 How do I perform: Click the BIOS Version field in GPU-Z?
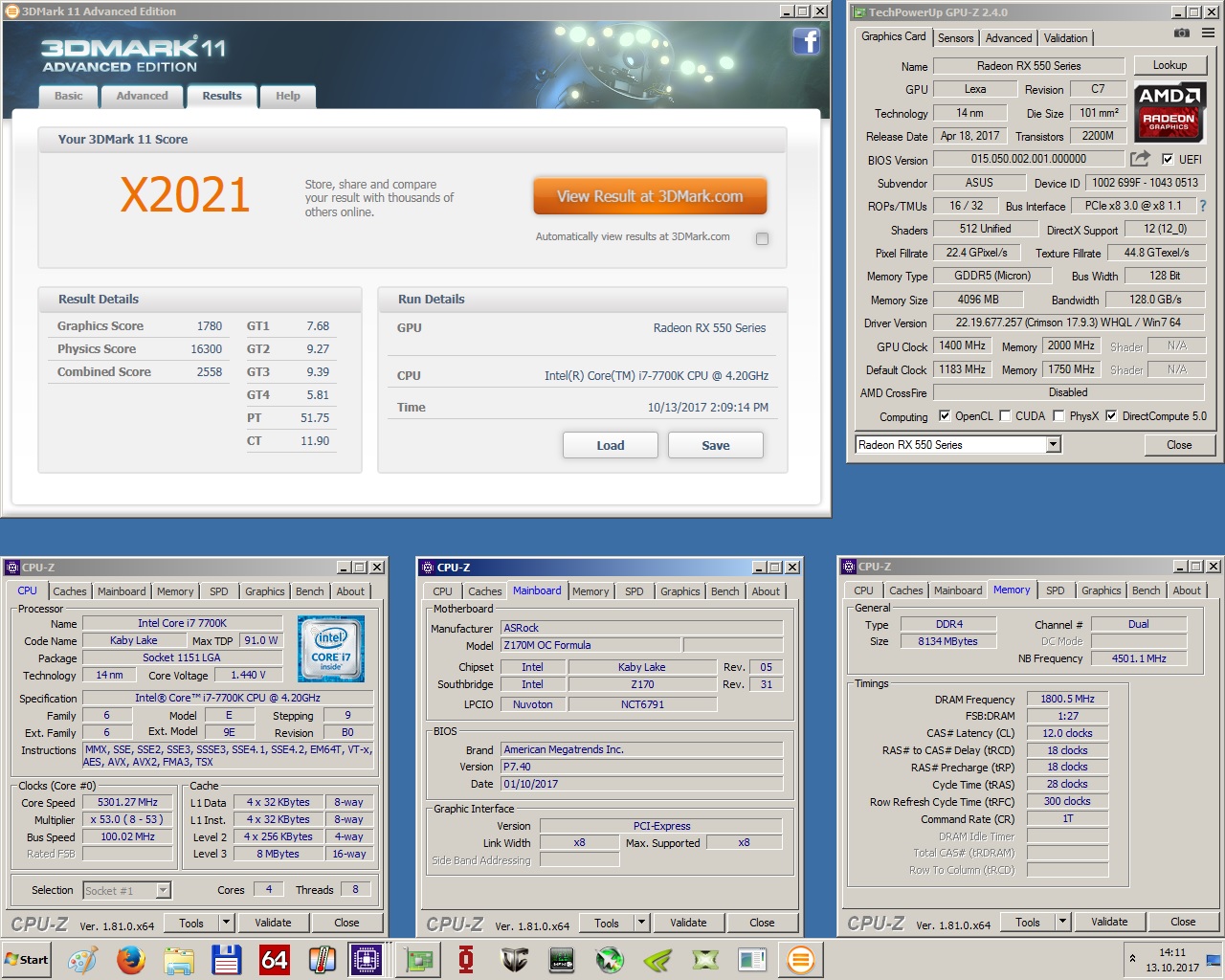click(1029, 160)
